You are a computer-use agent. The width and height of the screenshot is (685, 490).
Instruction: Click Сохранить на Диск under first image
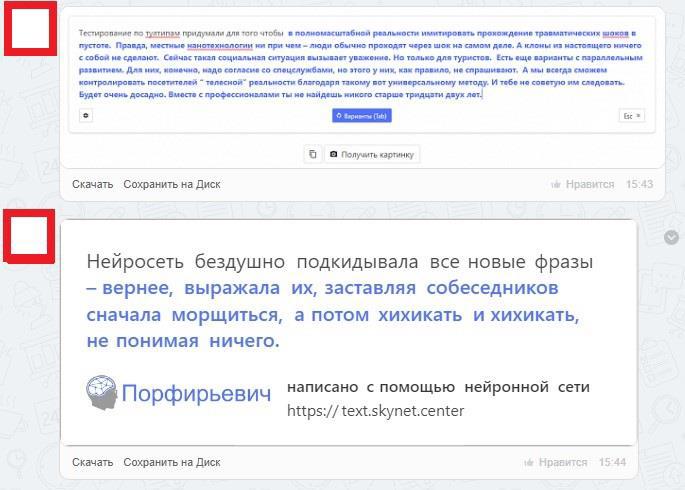(171, 184)
